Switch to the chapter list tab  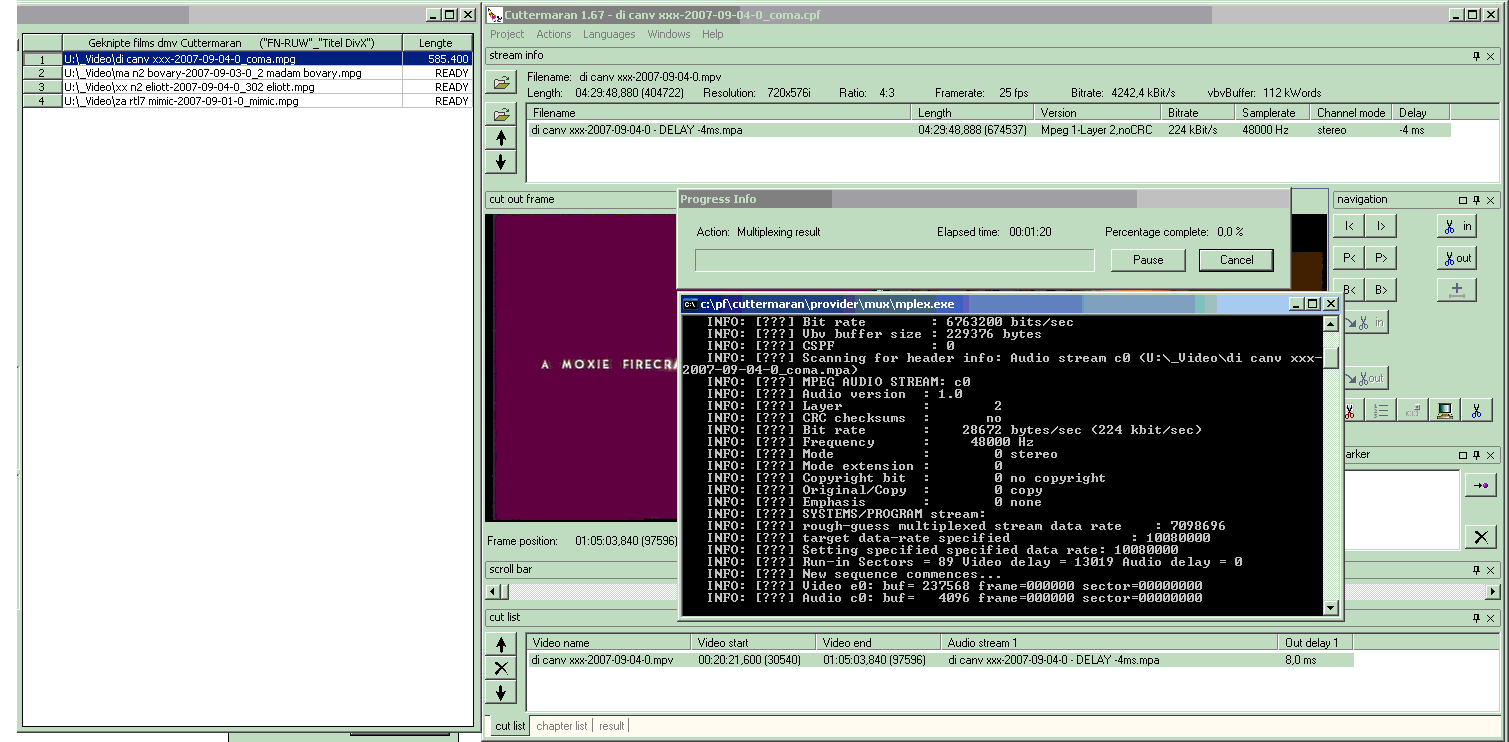561,726
